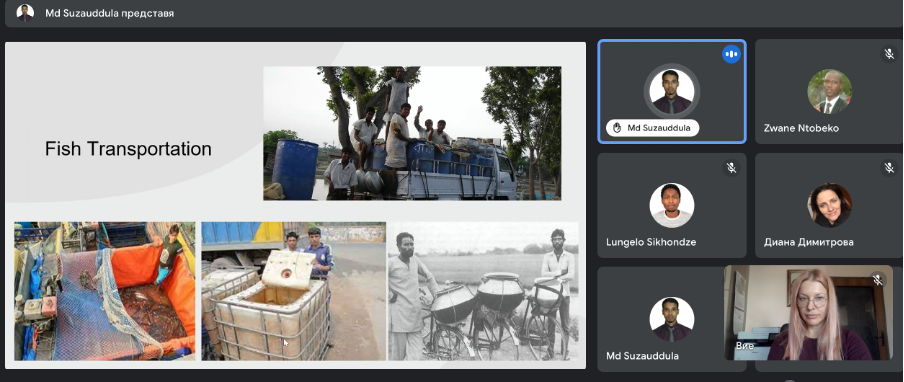Click Lungelo Sikhondze's profile picture

(x=672, y=205)
